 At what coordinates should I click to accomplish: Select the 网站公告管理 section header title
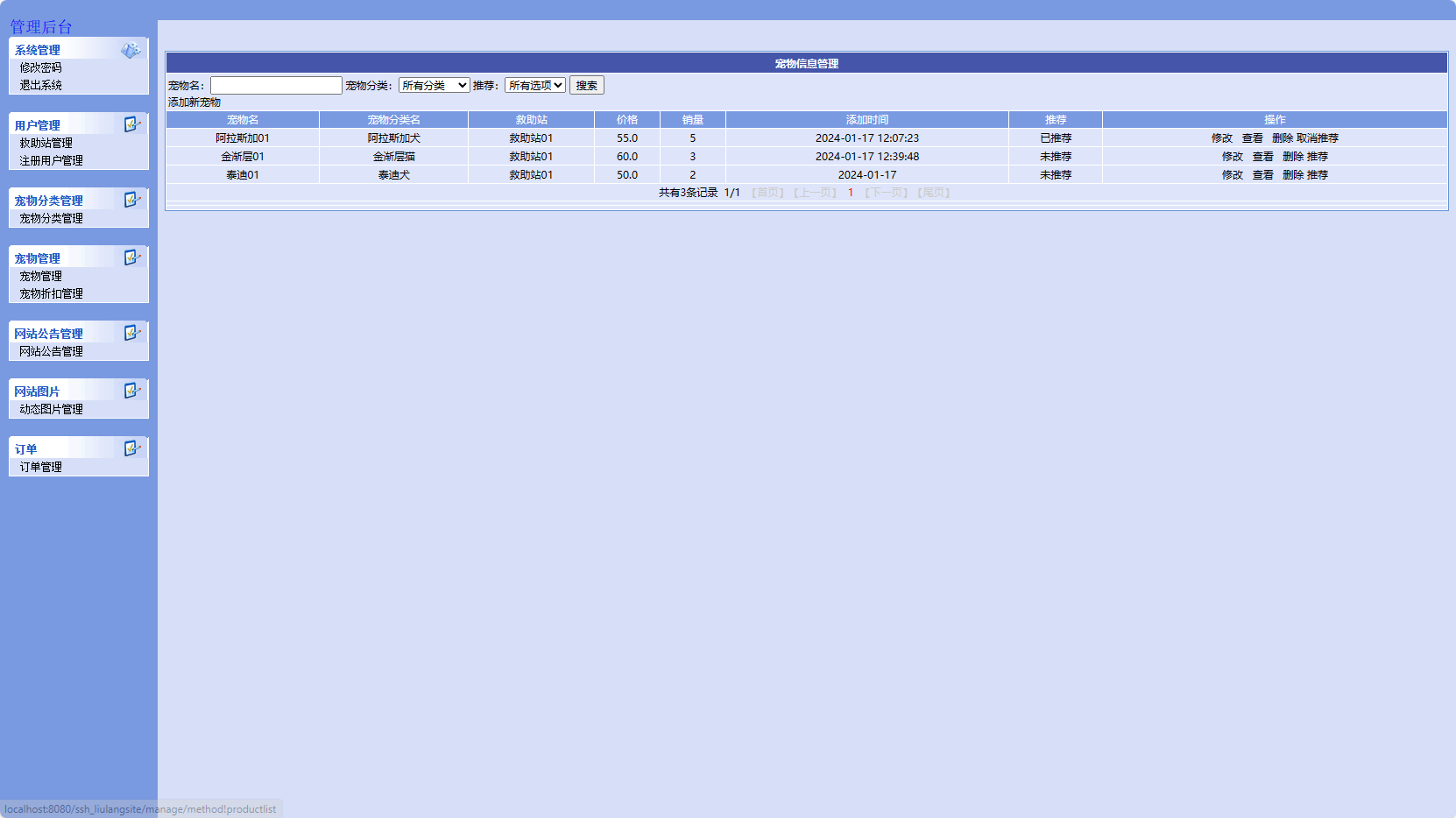(x=49, y=334)
